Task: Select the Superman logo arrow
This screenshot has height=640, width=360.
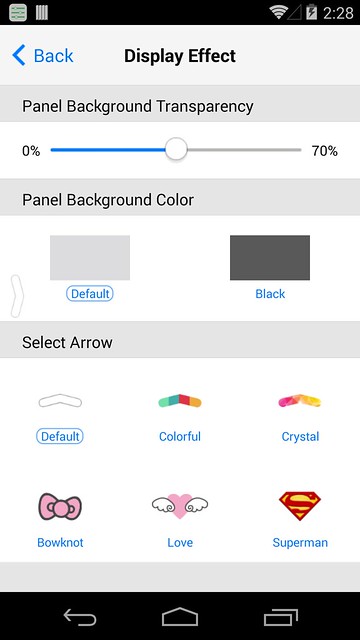Action: click(300, 506)
